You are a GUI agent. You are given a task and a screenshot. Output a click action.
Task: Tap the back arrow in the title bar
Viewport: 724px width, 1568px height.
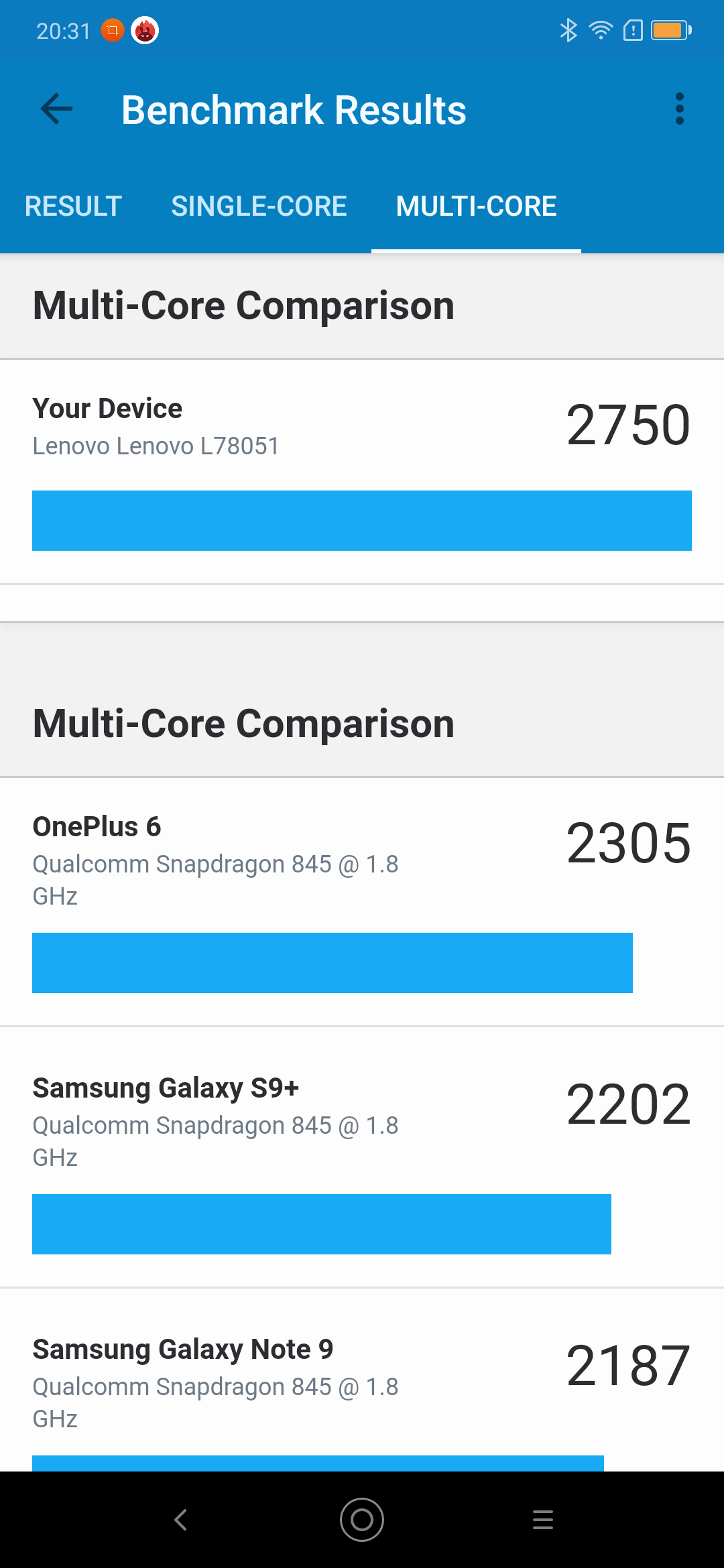[56, 109]
